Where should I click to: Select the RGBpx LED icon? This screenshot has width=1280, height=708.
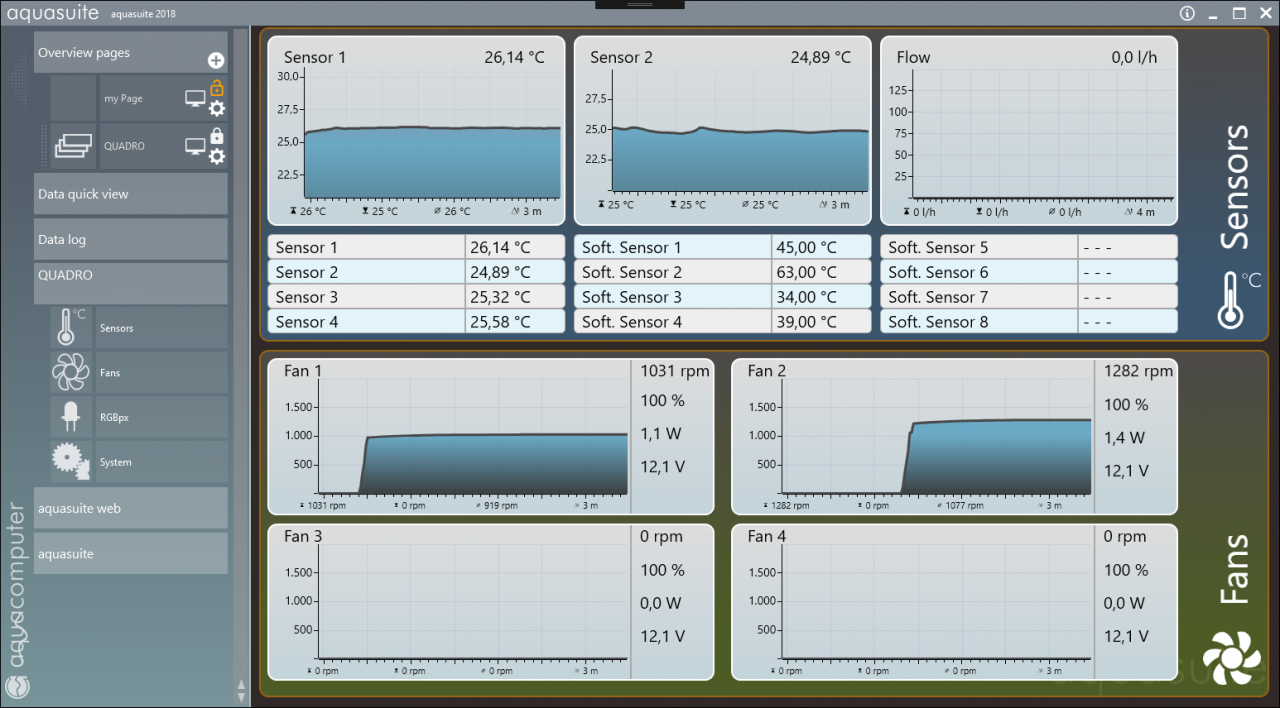pyautogui.click(x=71, y=417)
